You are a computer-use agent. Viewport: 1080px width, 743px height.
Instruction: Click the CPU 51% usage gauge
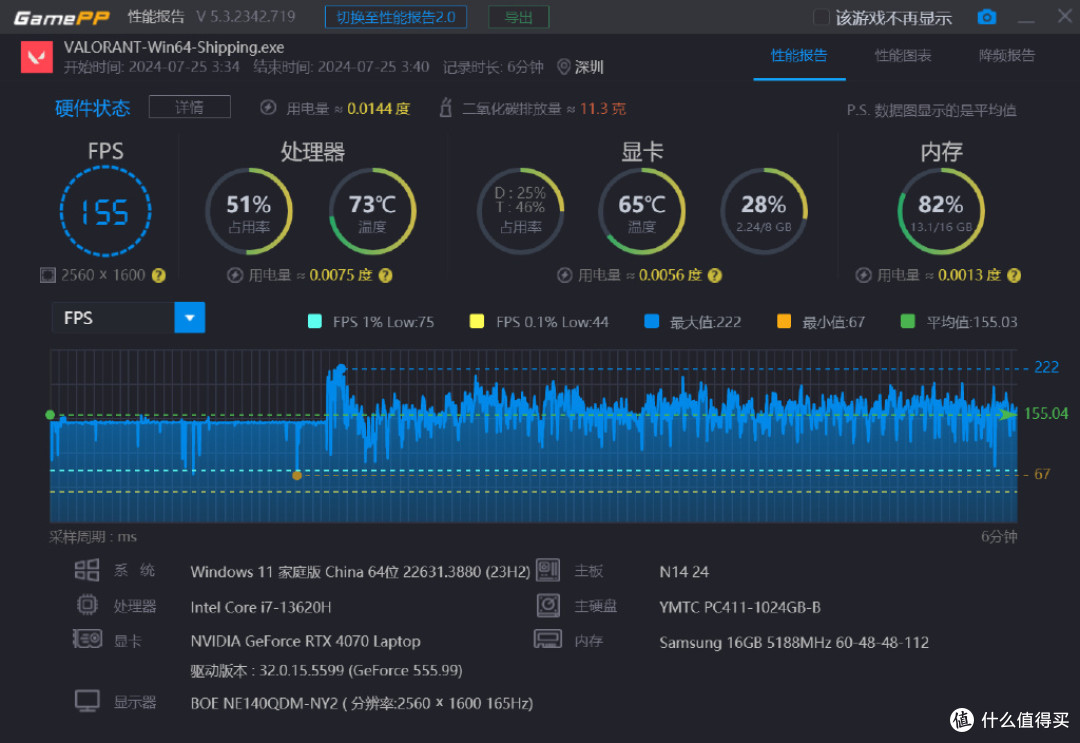coord(249,211)
